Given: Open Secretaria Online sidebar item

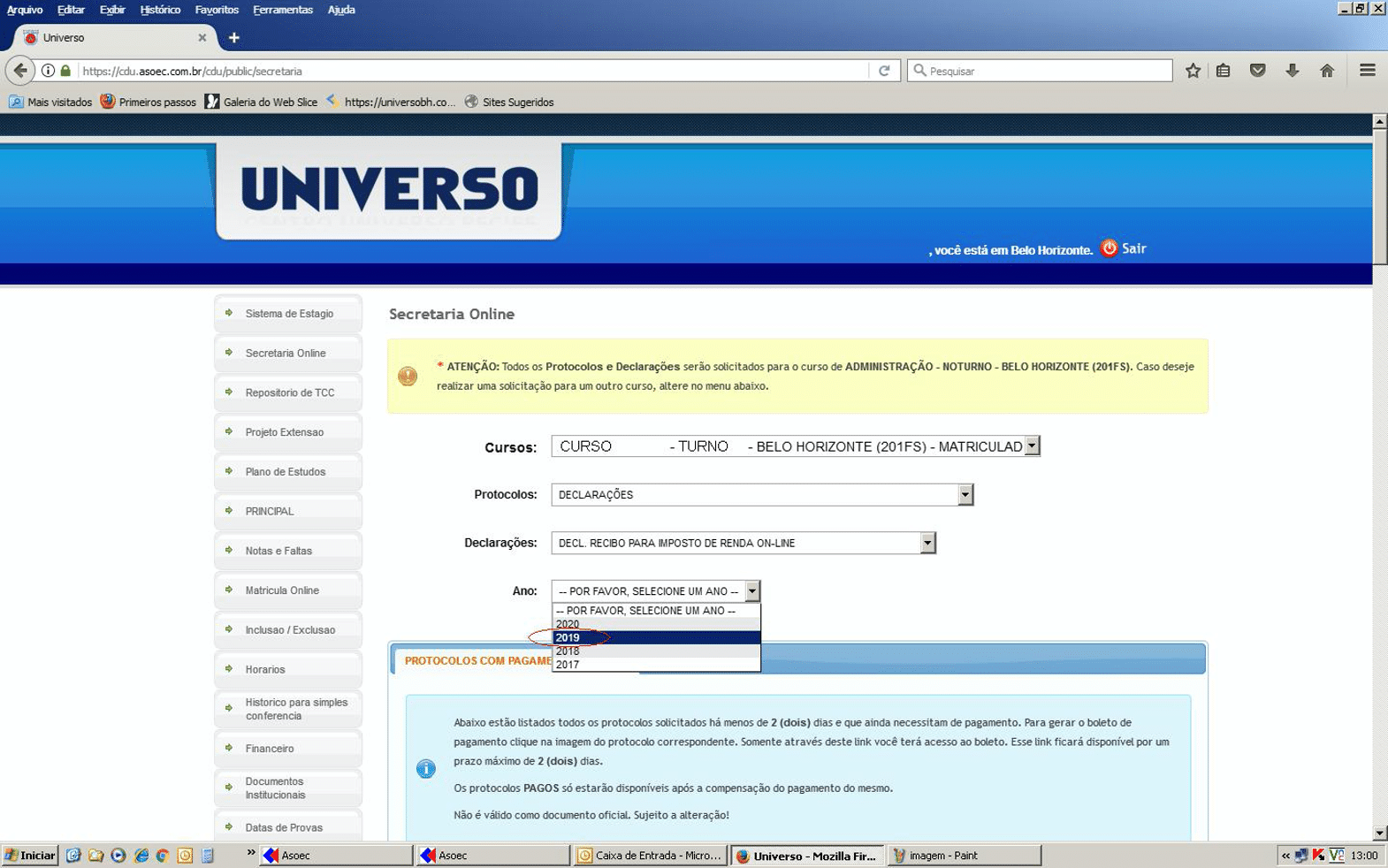Looking at the screenshot, I should pyautogui.click(x=288, y=354).
